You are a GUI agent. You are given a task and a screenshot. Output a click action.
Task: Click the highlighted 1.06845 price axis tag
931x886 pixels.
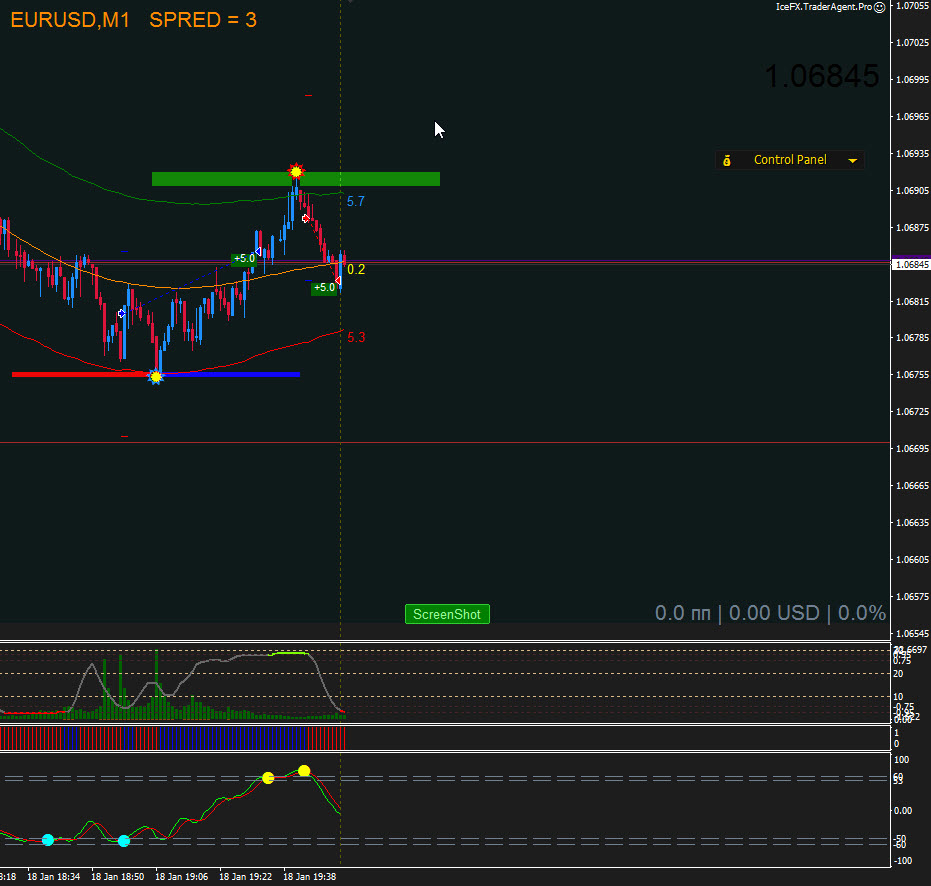coord(911,264)
